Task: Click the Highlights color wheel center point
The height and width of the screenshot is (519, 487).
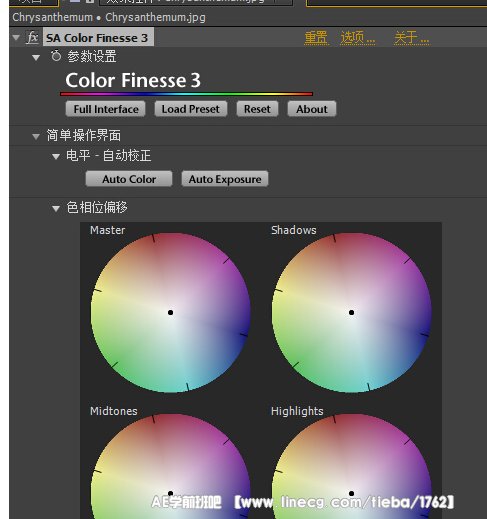Action: pyautogui.click(x=351, y=493)
